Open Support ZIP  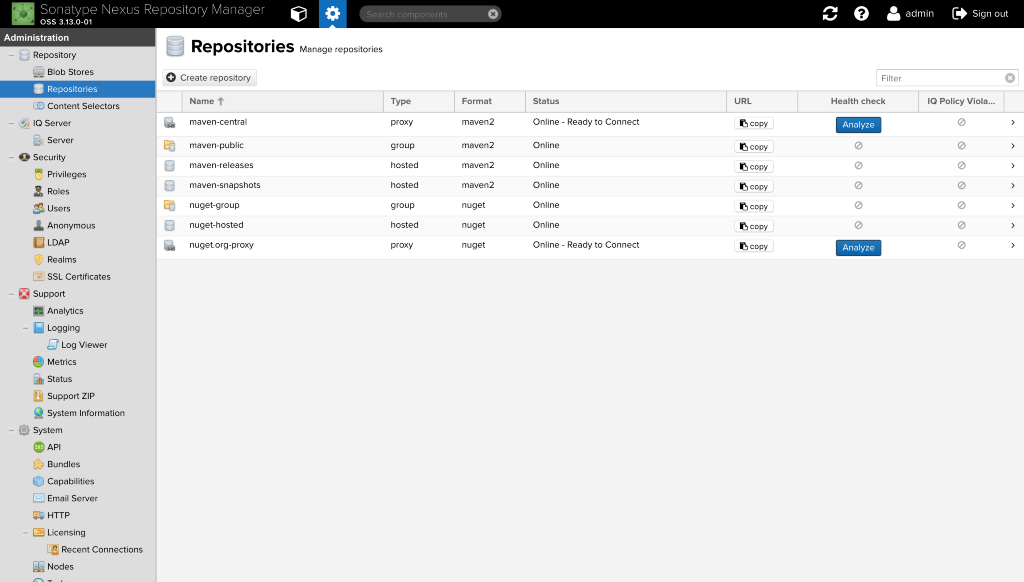point(71,396)
